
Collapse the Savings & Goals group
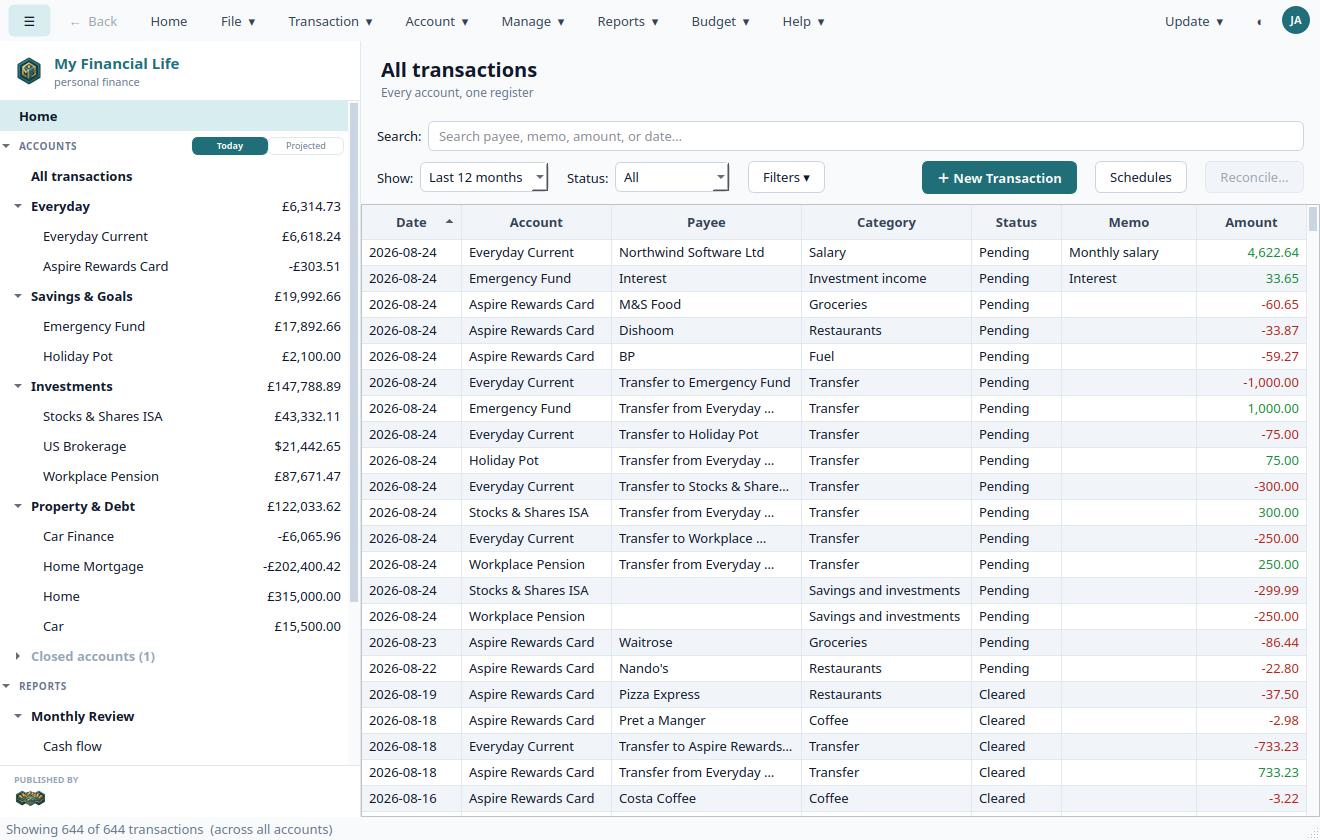[x=18, y=296]
